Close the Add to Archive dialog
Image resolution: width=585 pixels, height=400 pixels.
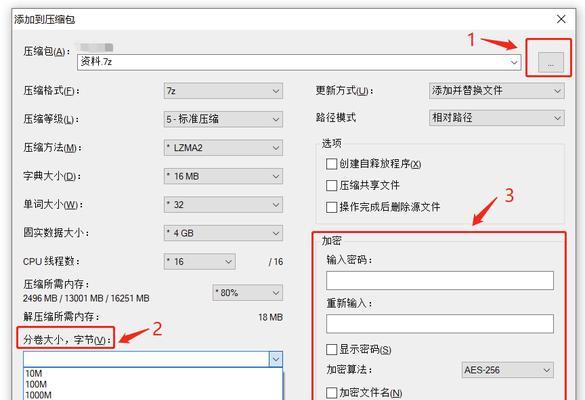coord(561,19)
